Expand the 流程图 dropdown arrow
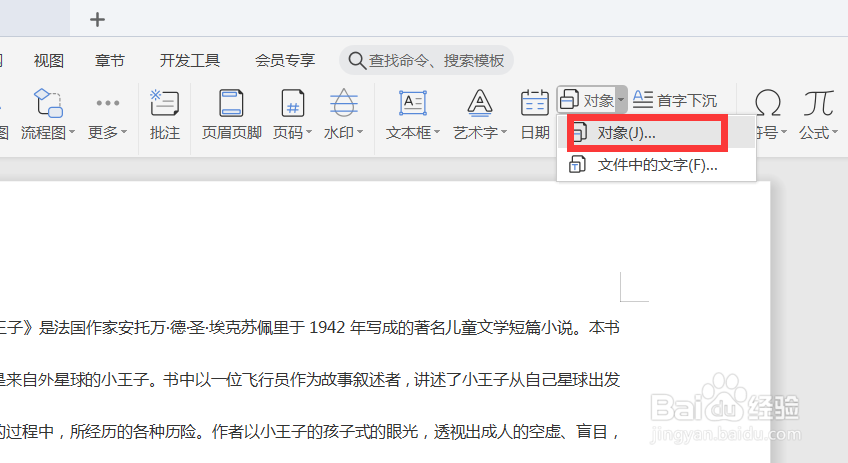This screenshot has height=463, width=848. tap(72, 132)
